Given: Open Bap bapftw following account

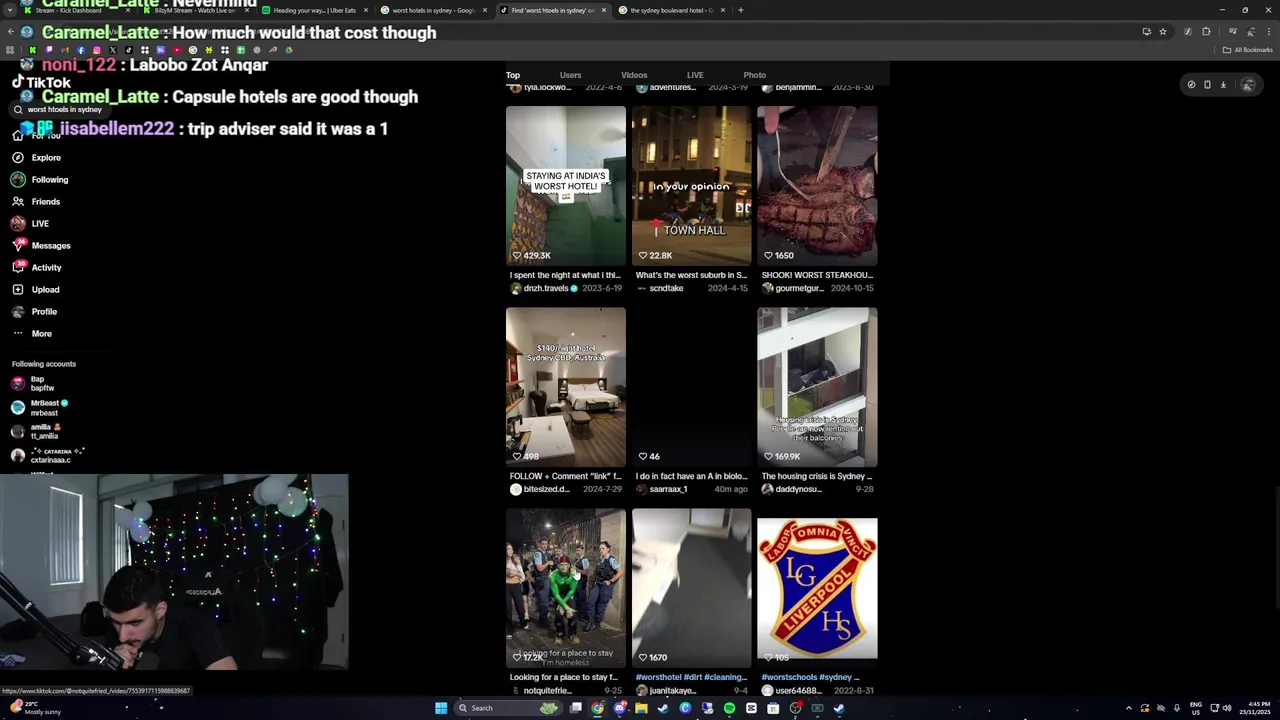Looking at the screenshot, I should (34, 383).
